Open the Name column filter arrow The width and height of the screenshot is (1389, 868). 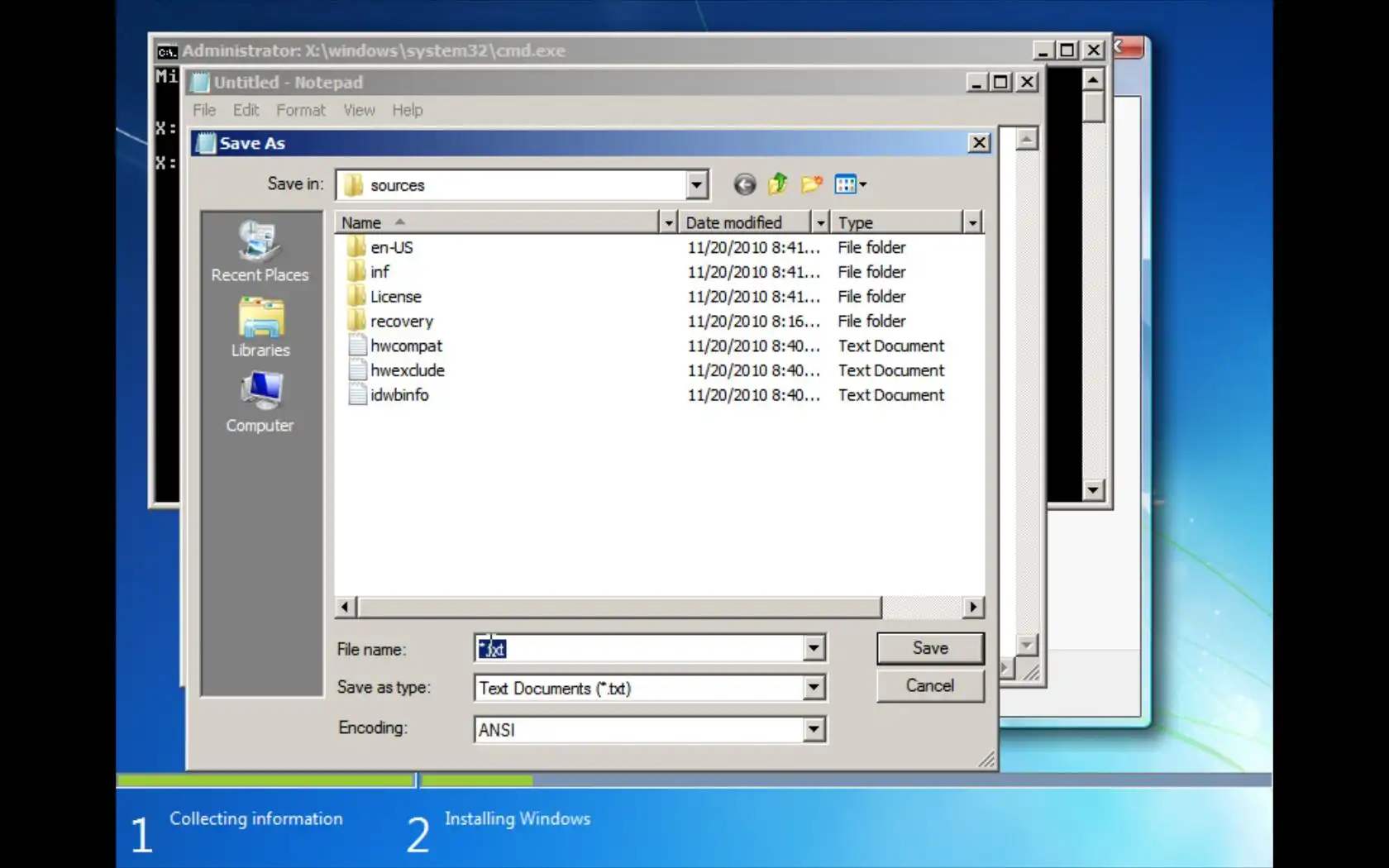click(668, 222)
